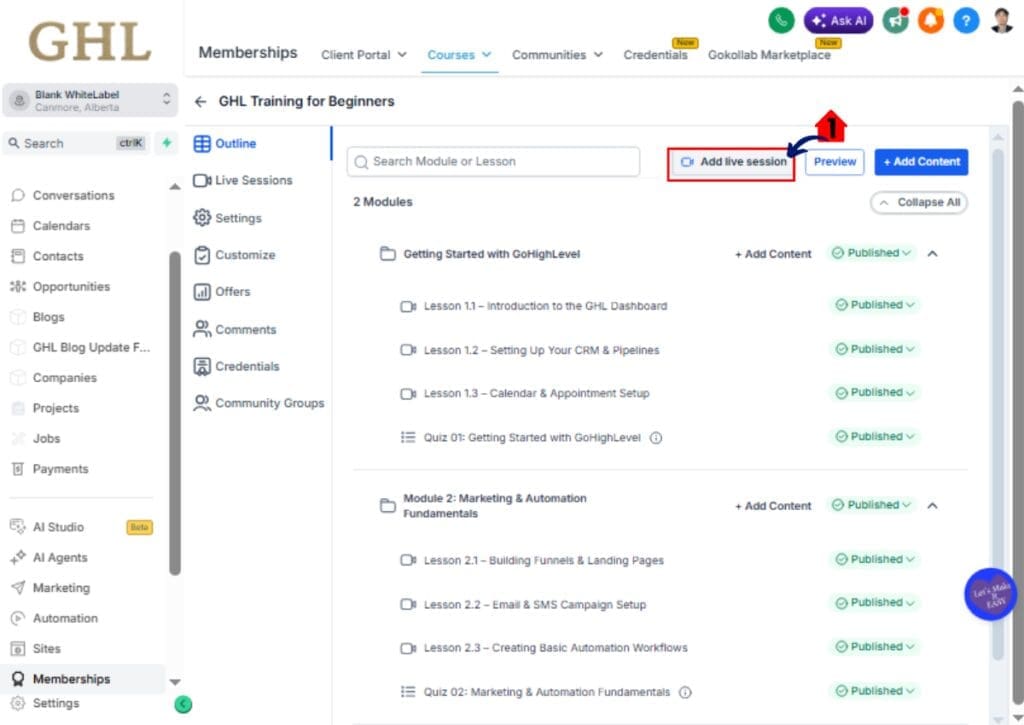Image resolution: width=1024 pixels, height=725 pixels.
Task: Open Contacts in the sidebar
Action: [57, 256]
